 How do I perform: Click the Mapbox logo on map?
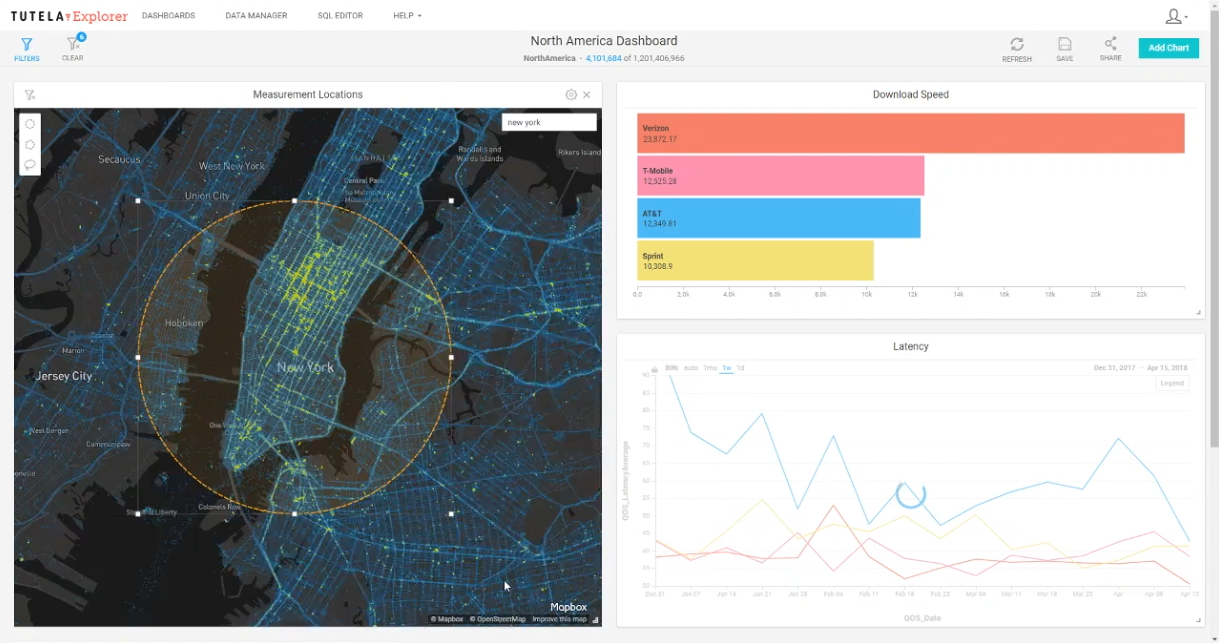pyautogui.click(x=568, y=607)
